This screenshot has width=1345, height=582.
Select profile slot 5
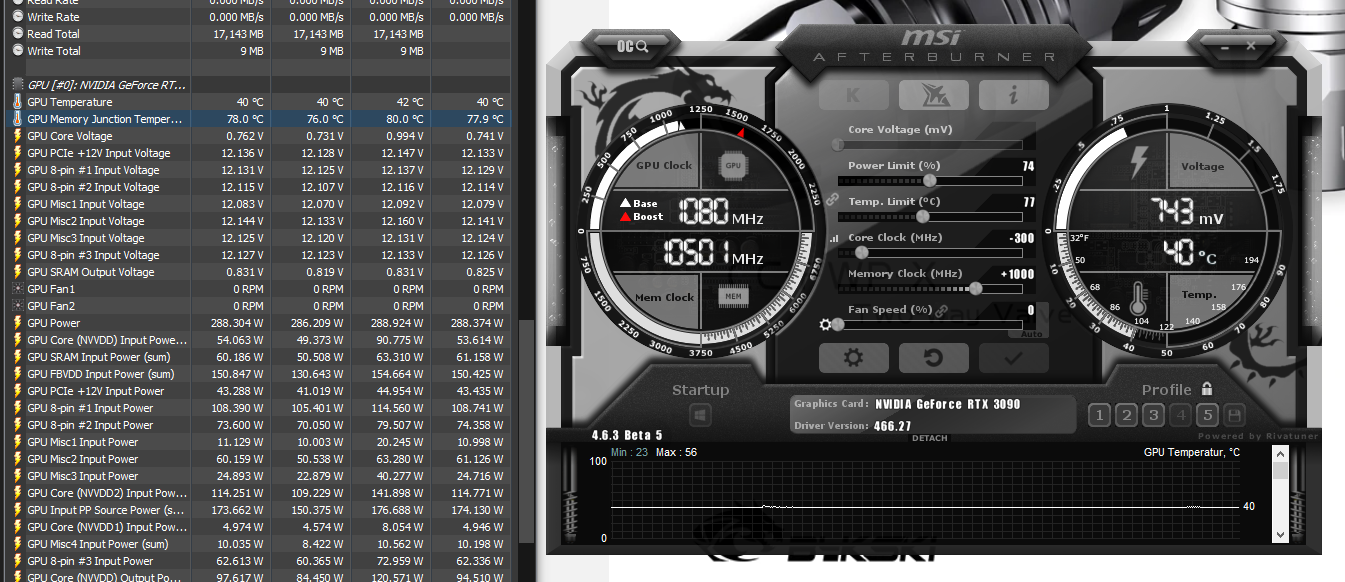1207,415
